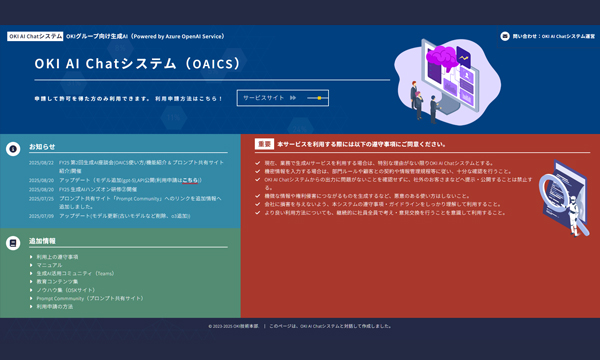This screenshot has width=600, height=360.
Task: Follow the underlined こちら link in news
Action: coord(190,180)
